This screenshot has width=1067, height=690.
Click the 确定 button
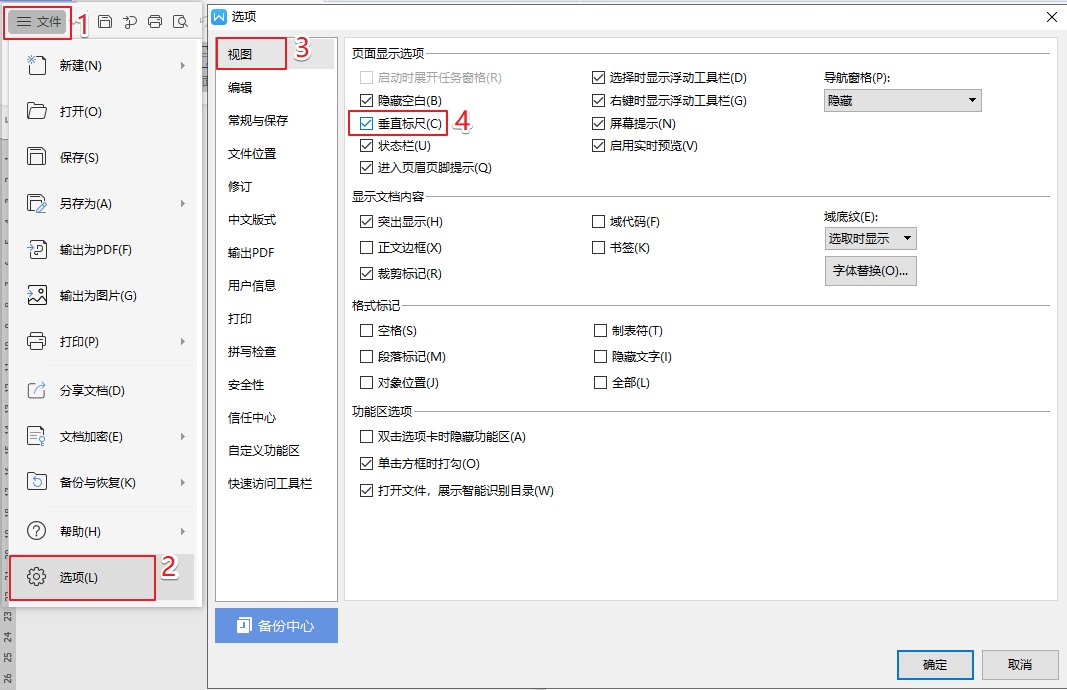click(935, 665)
